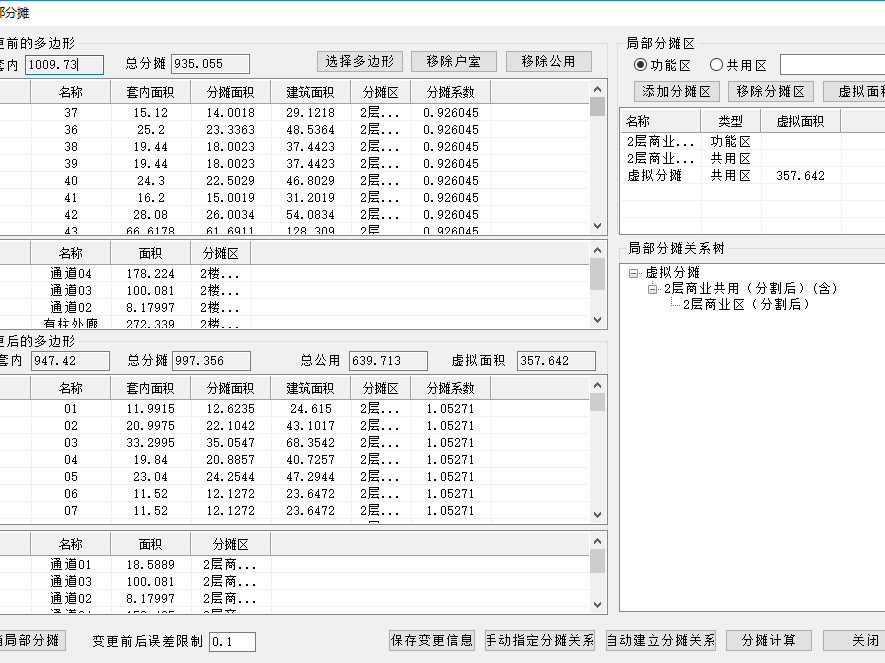Click the 选择多边形 button
The height and width of the screenshot is (663, 885).
pos(359,62)
